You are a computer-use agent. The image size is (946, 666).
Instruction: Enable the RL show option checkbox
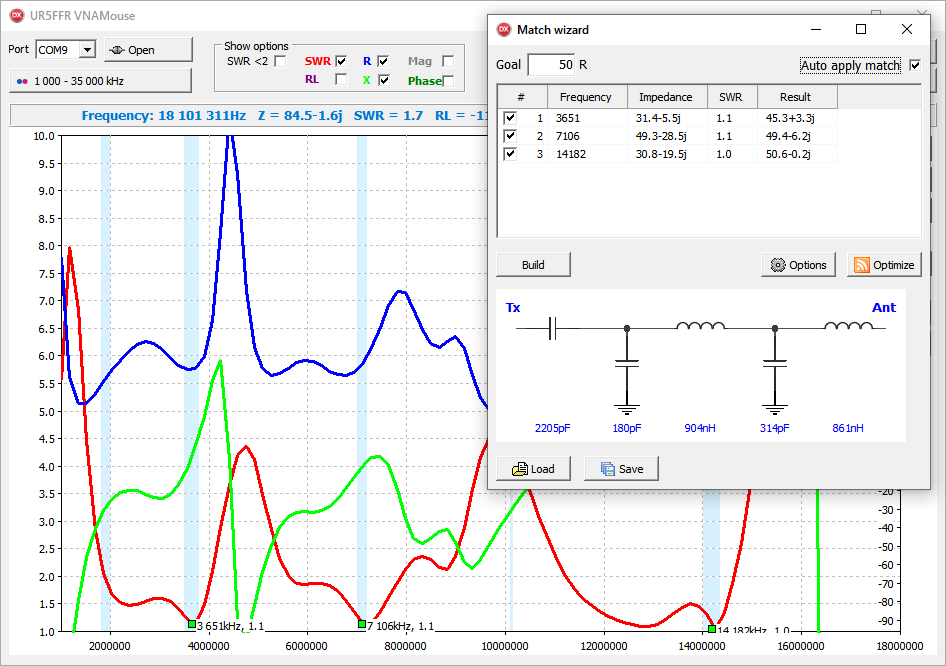coord(341,80)
